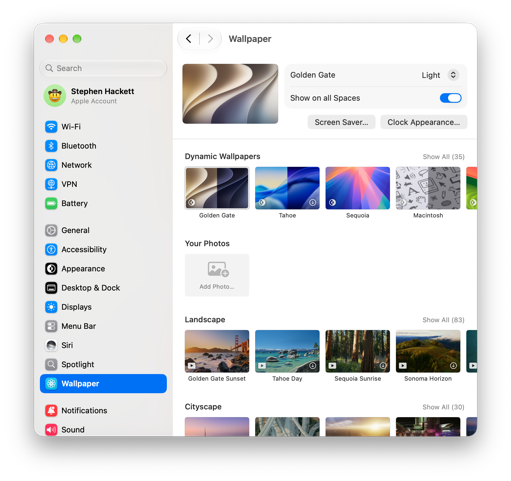Click the Sound speaker icon
The image size is (511, 481).
click(51, 430)
